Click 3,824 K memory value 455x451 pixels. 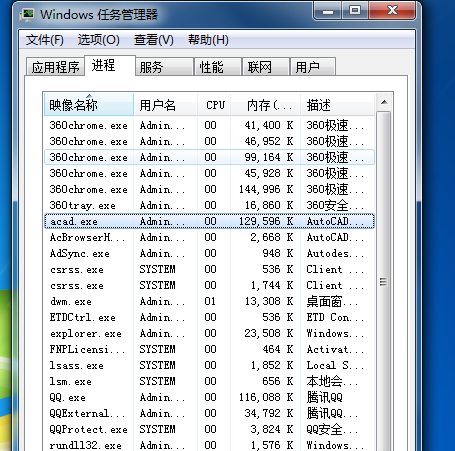(x=272, y=429)
